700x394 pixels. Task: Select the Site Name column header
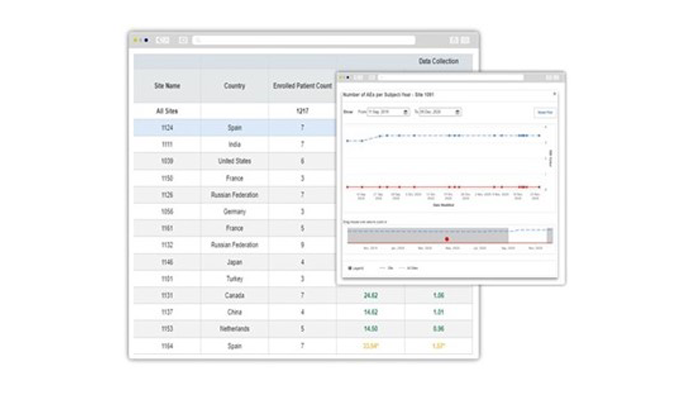click(x=167, y=86)
